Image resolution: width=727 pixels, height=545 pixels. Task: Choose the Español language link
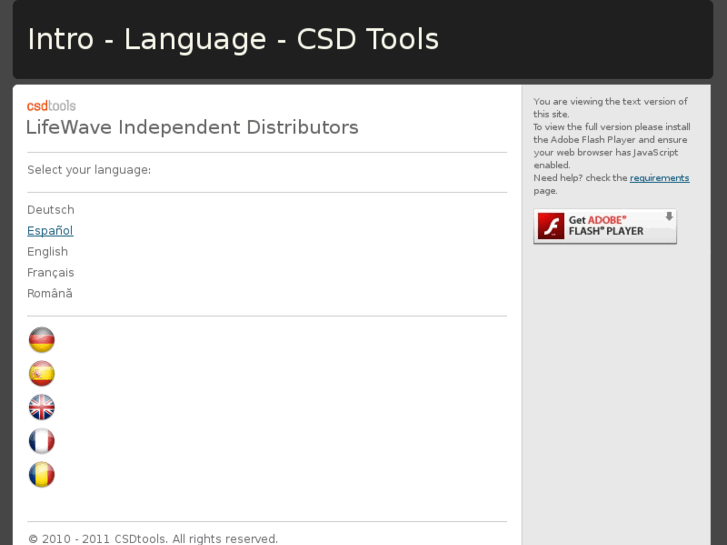pos(50,231)
